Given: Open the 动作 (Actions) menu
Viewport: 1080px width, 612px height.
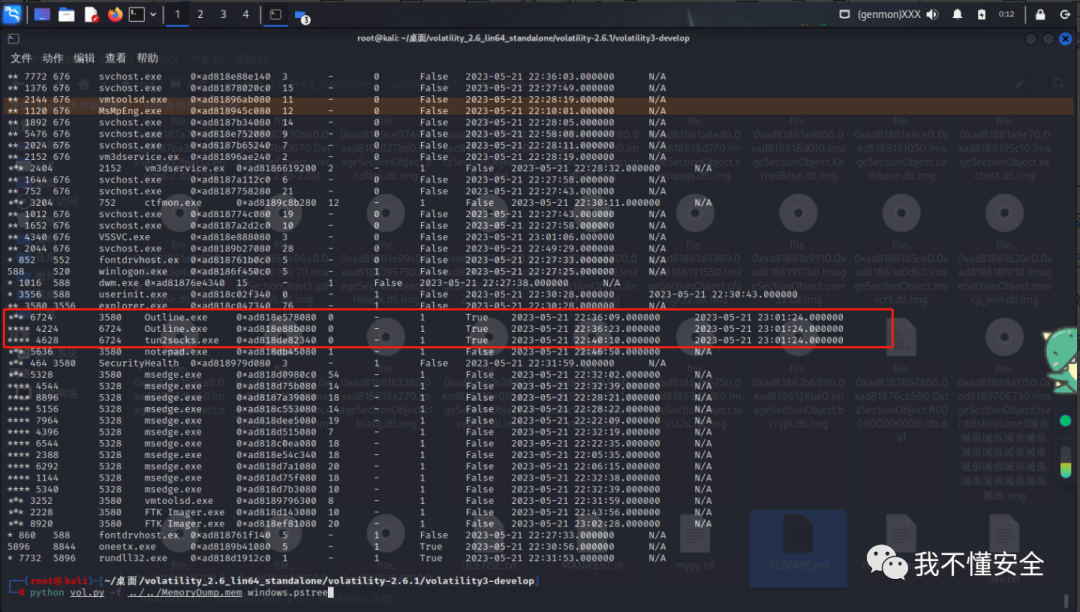Looking at the screenshot, I should point(52,59).
